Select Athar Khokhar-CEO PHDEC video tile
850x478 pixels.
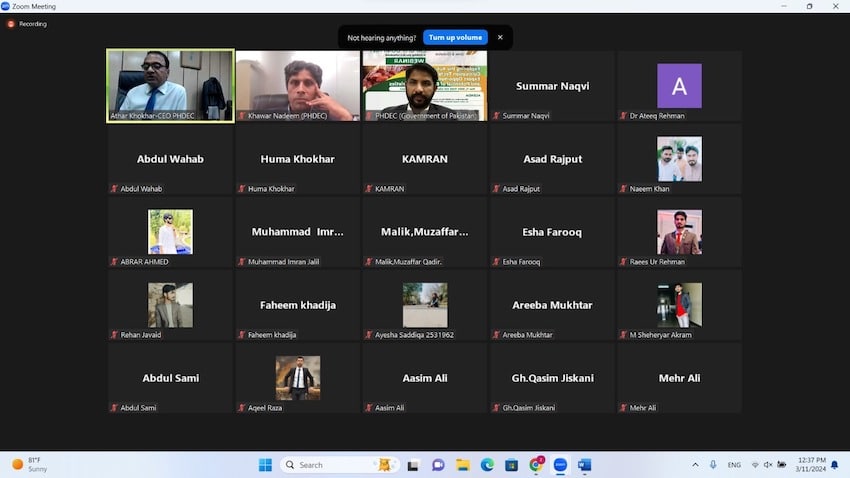coord(170,85)
